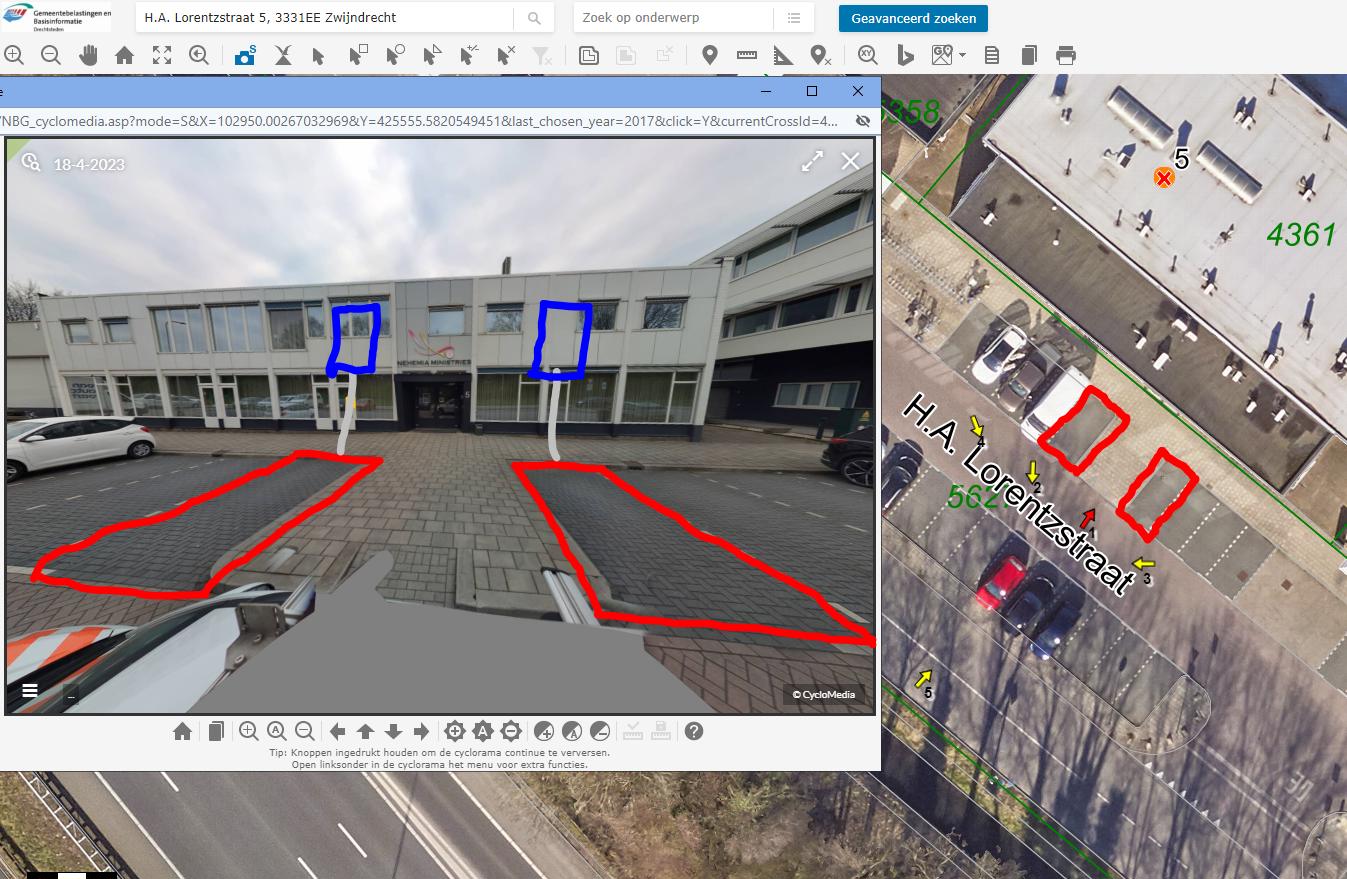
Task: Open hamburger menu in cyclorama viewer
Action: point(30,690)
